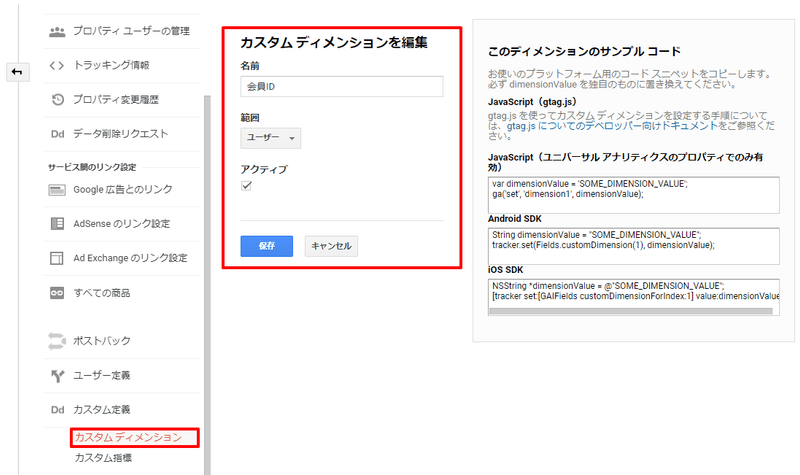Click the AdSense link settings icon

(x=57, y=223)
